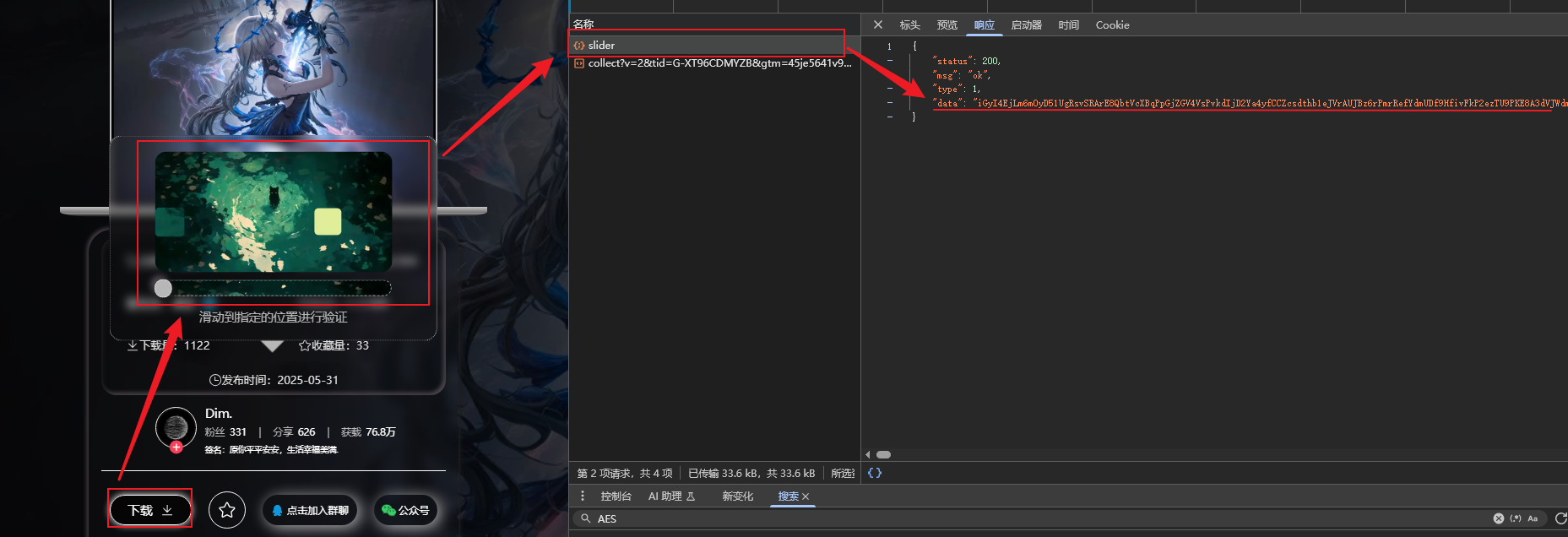Open the Cookie tab
This screenshot has width=1568, height=537.
point(1113,25)
